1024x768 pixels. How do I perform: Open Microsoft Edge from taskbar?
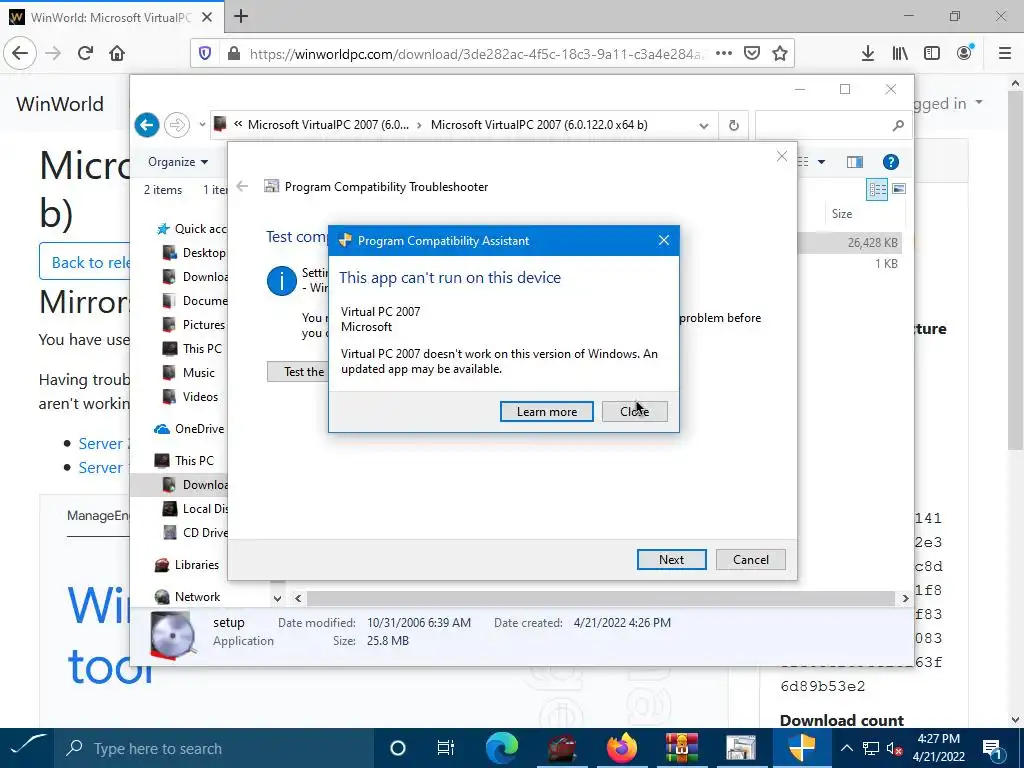pos(502,748)
